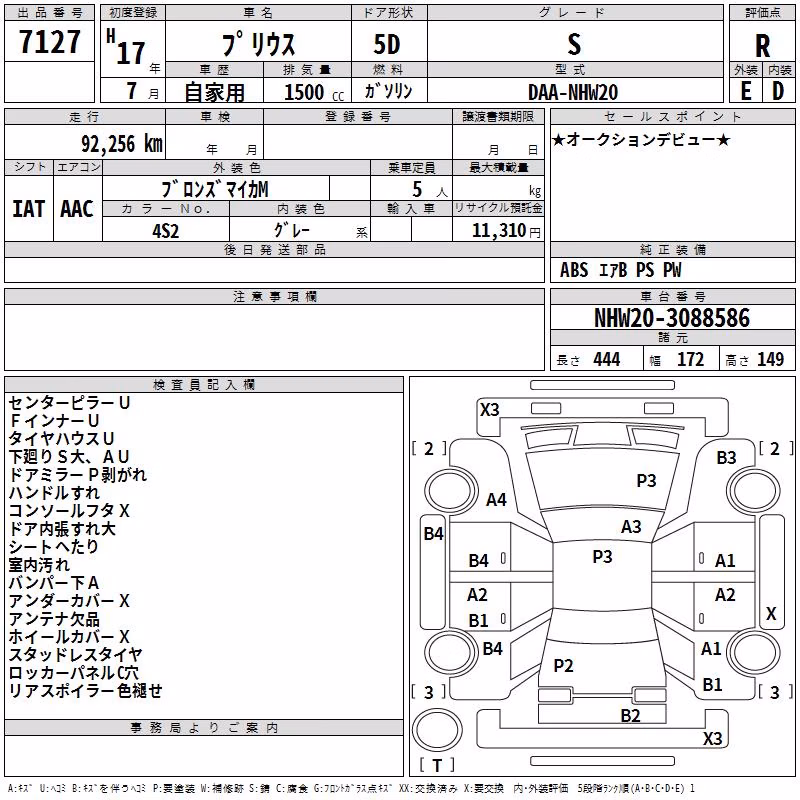Click the seating capacity value 5
The width and height of the screenshot is (800, 800).
tap(417, 189)
